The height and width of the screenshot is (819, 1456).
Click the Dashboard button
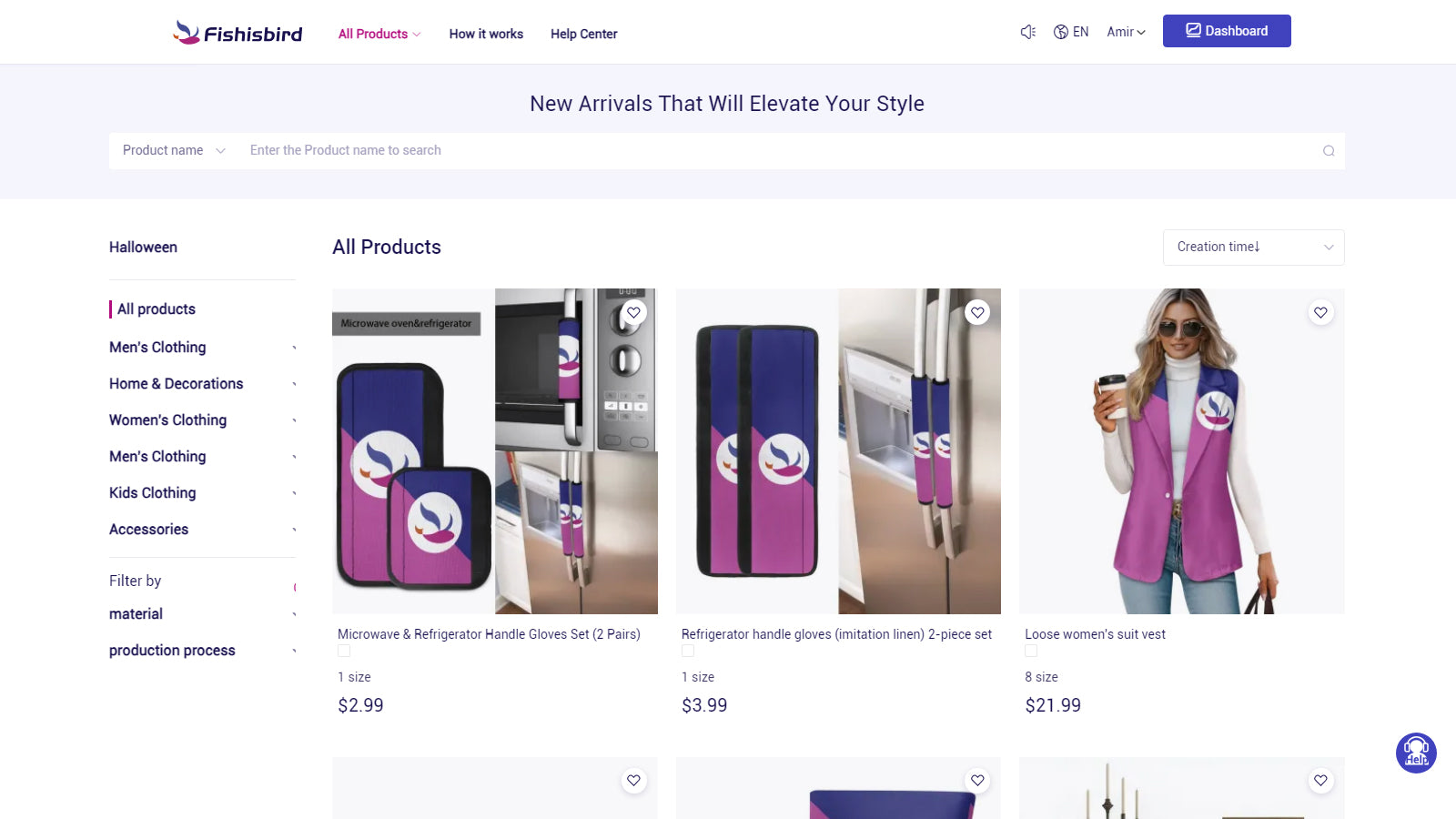coord(1227,30)
